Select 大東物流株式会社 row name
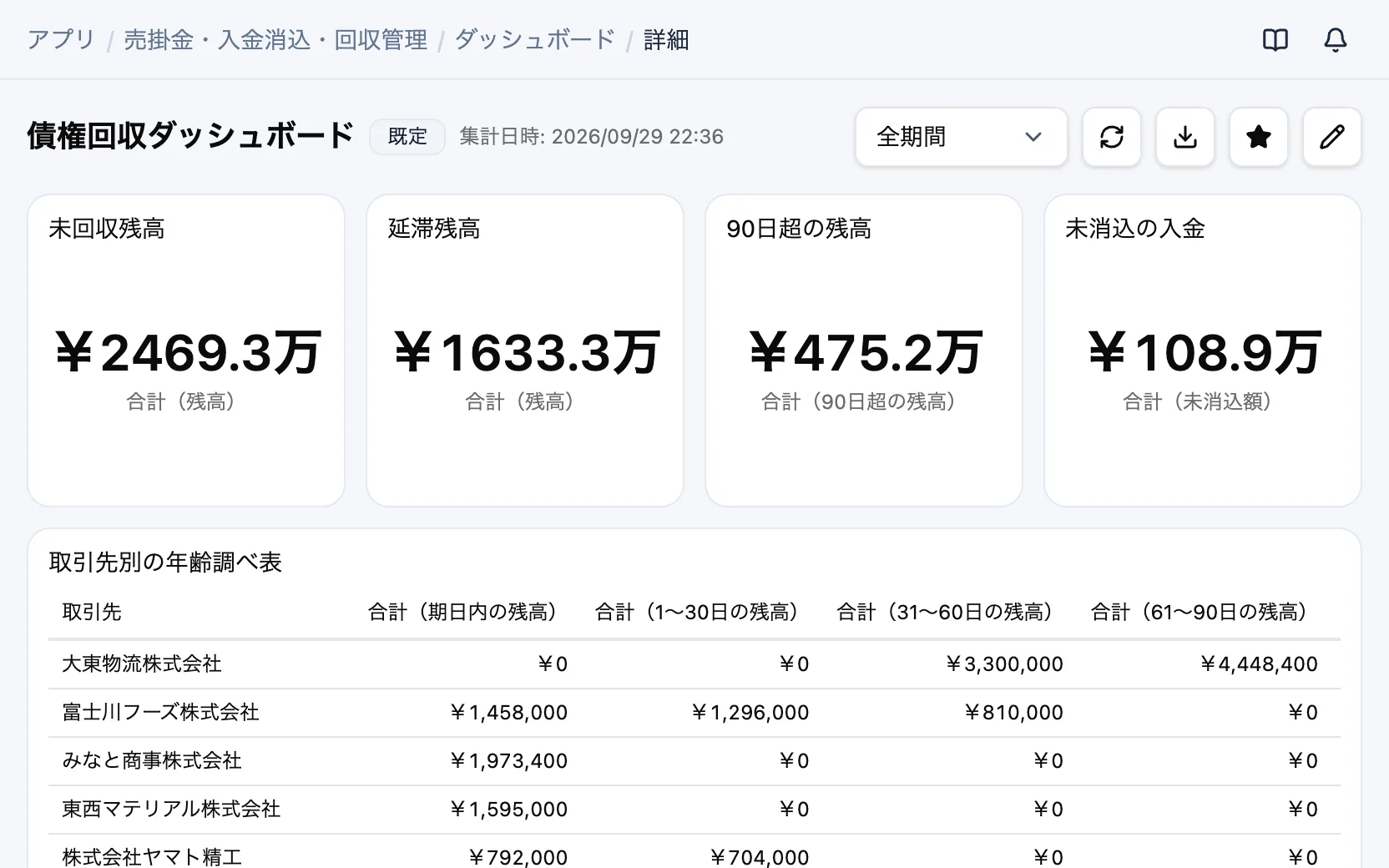This screenshot has height=868, width=1389. tap(142, 664)
